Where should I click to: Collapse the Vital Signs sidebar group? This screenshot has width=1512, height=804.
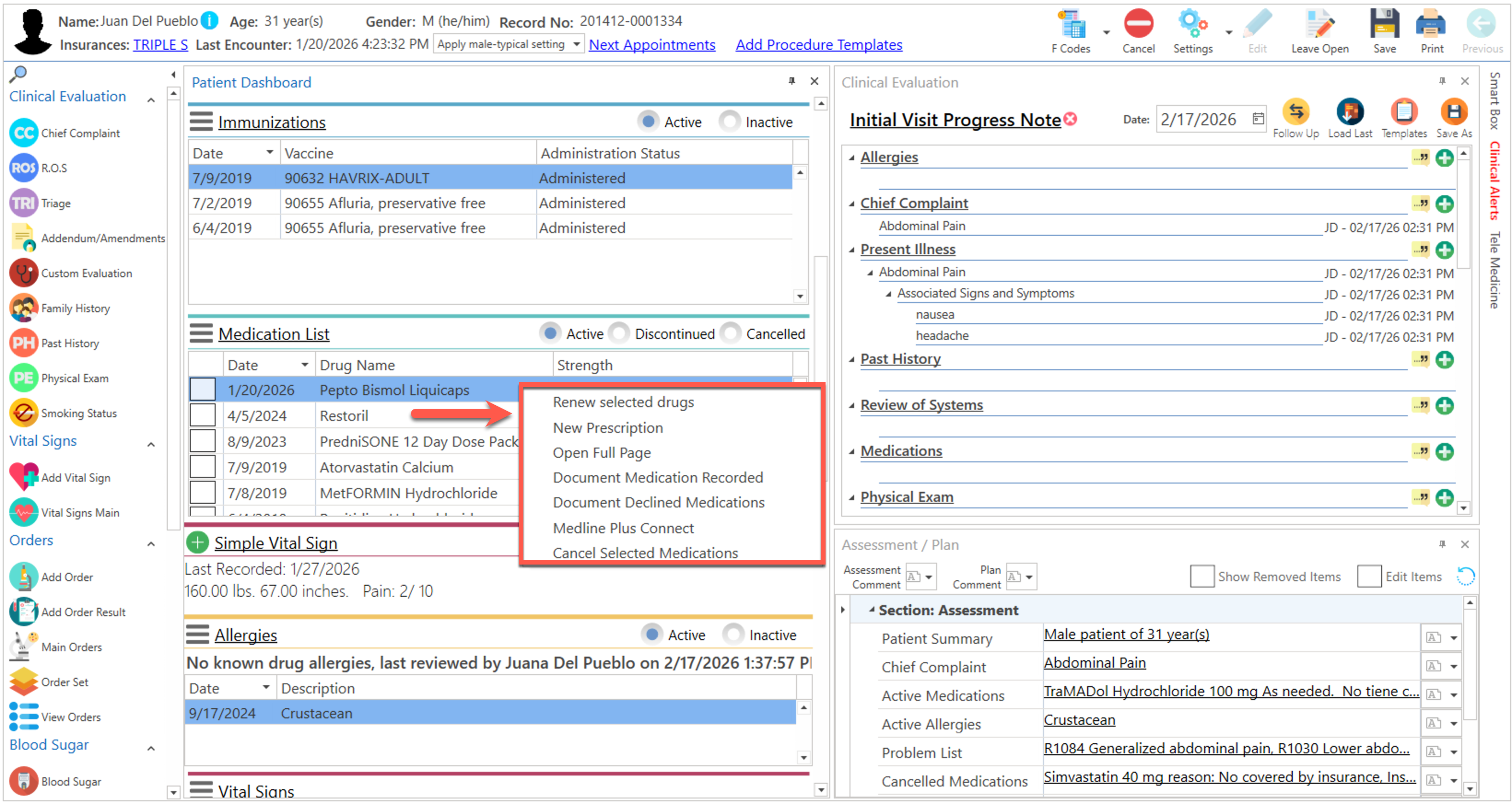(x=151, y=444)
